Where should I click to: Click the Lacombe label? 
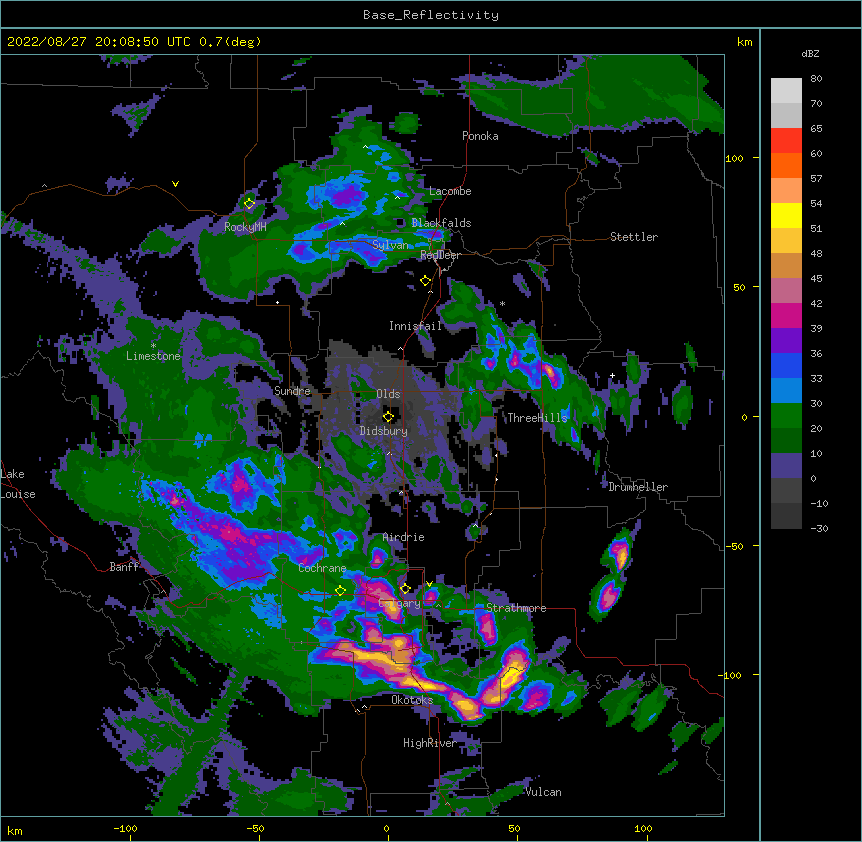[x=450, y=191]
